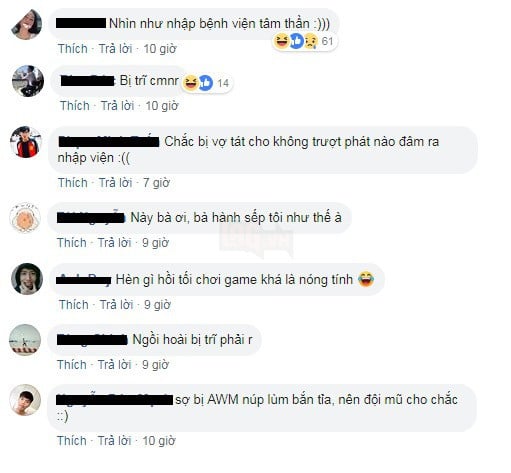Open avatar next to 'Này bà ơi' comment
This screenshot has height=473, width=511.
click(26, 217)
